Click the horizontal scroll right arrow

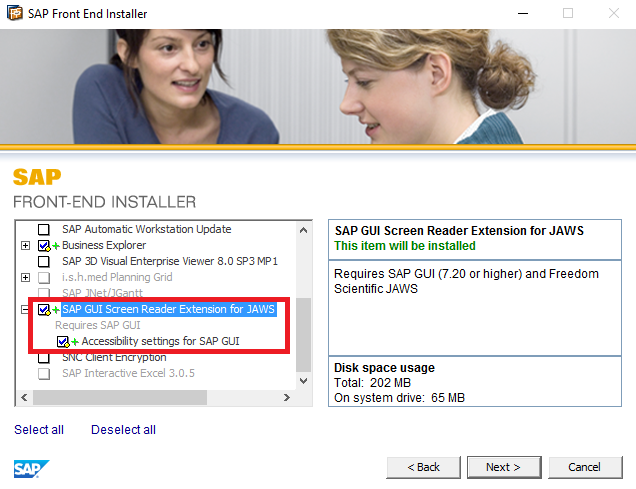[x=287, y=398]
